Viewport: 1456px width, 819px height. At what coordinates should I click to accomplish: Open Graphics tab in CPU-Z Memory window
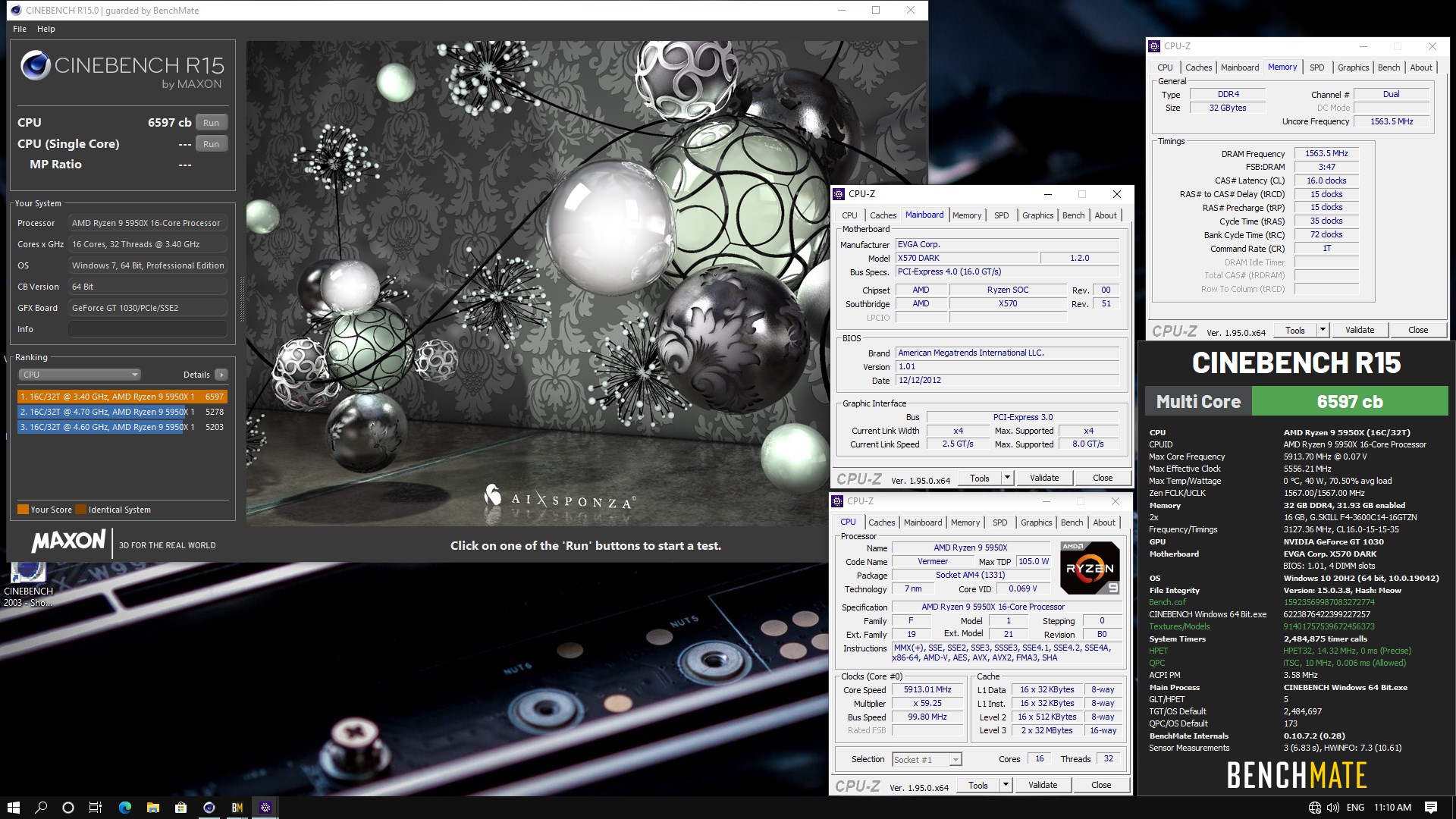[1353, 67]
